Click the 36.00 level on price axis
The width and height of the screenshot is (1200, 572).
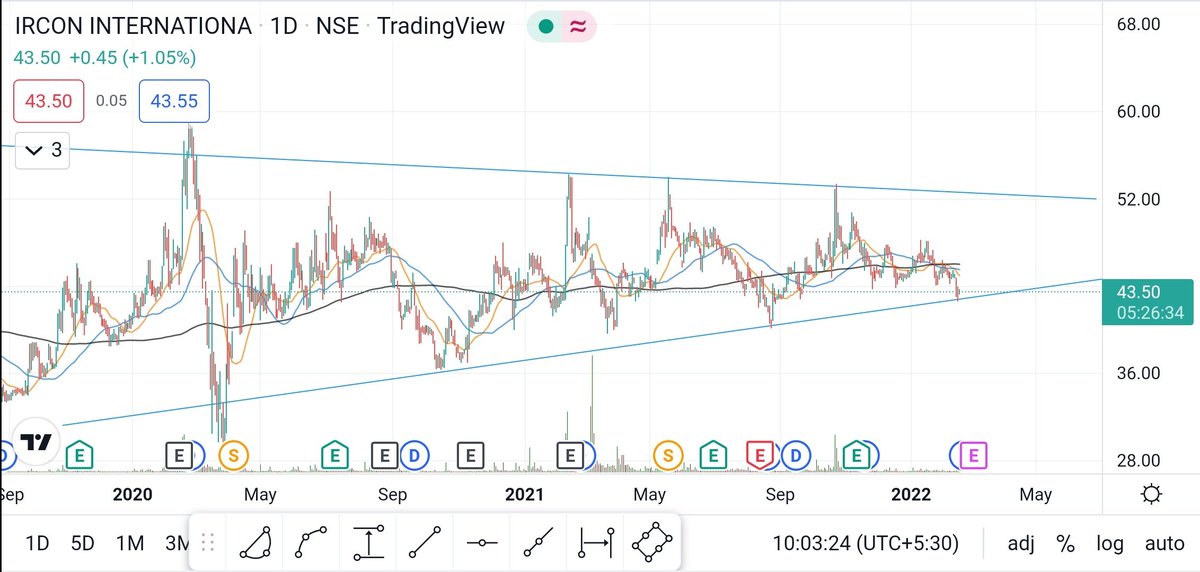tap(1138, 373)
